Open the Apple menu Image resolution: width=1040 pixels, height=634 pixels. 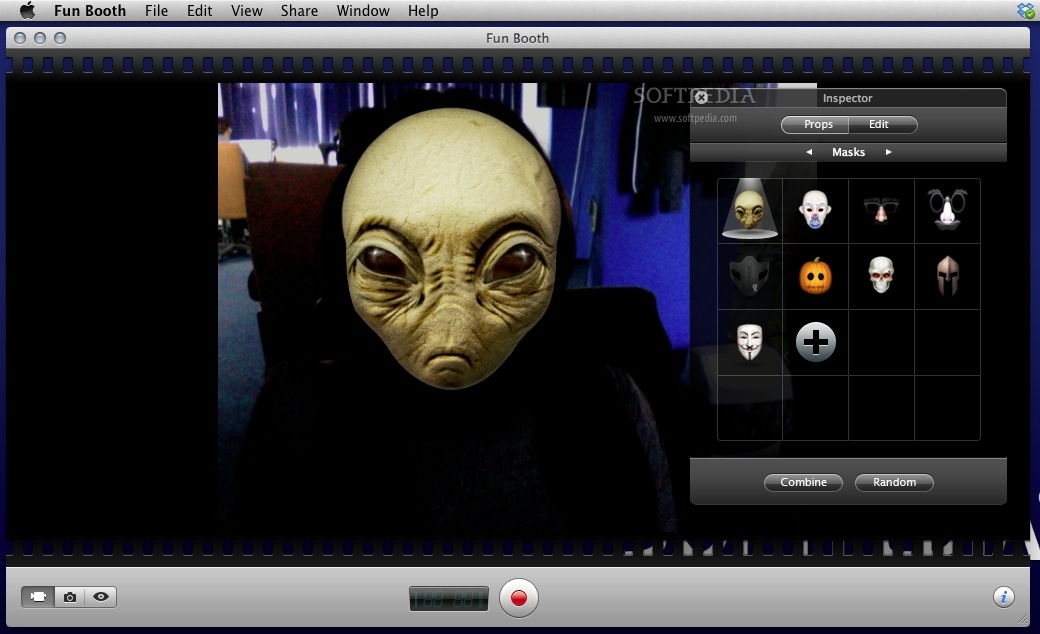coord(27,11)
